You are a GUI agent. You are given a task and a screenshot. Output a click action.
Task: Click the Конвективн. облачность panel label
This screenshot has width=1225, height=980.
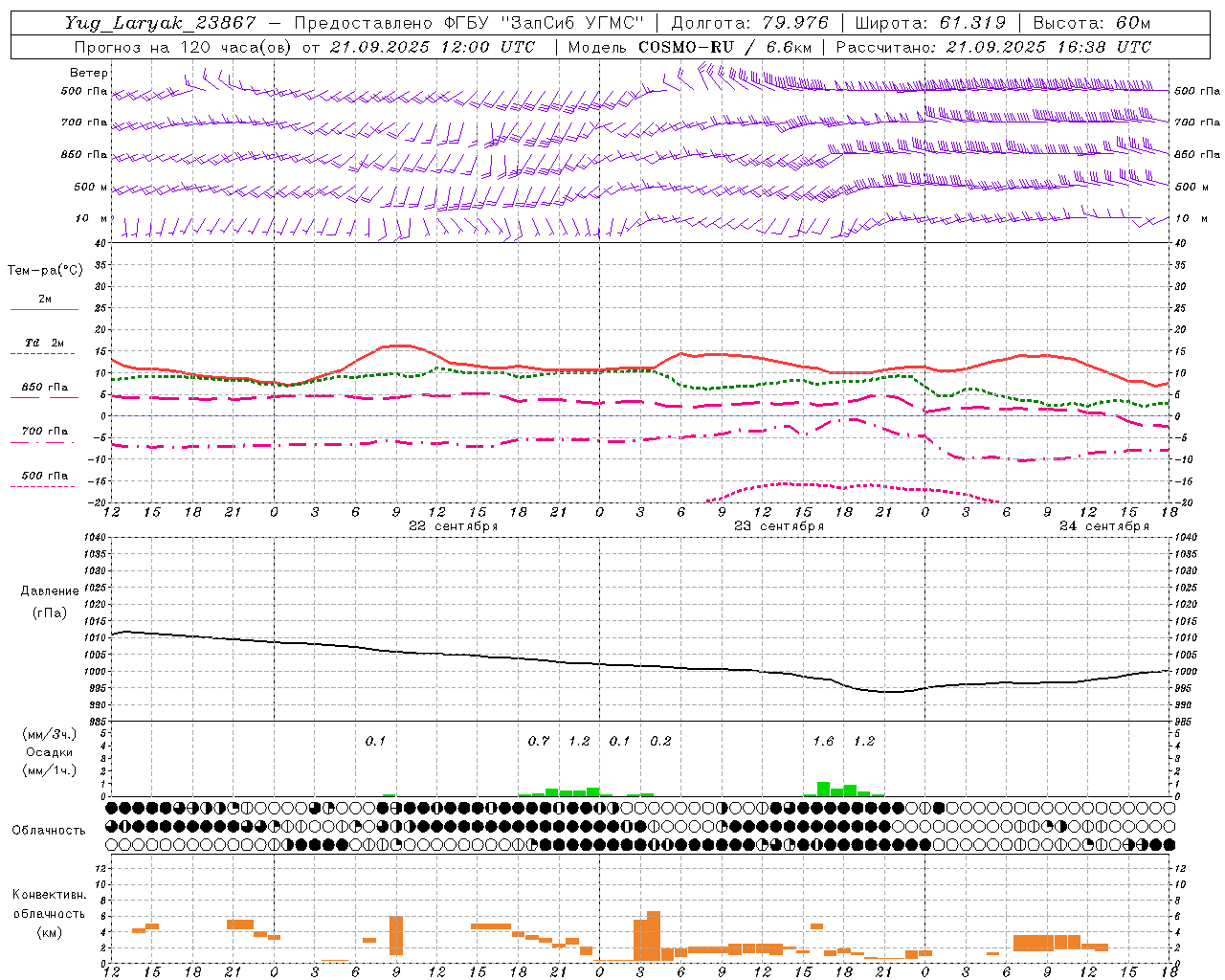click(50, 903)
